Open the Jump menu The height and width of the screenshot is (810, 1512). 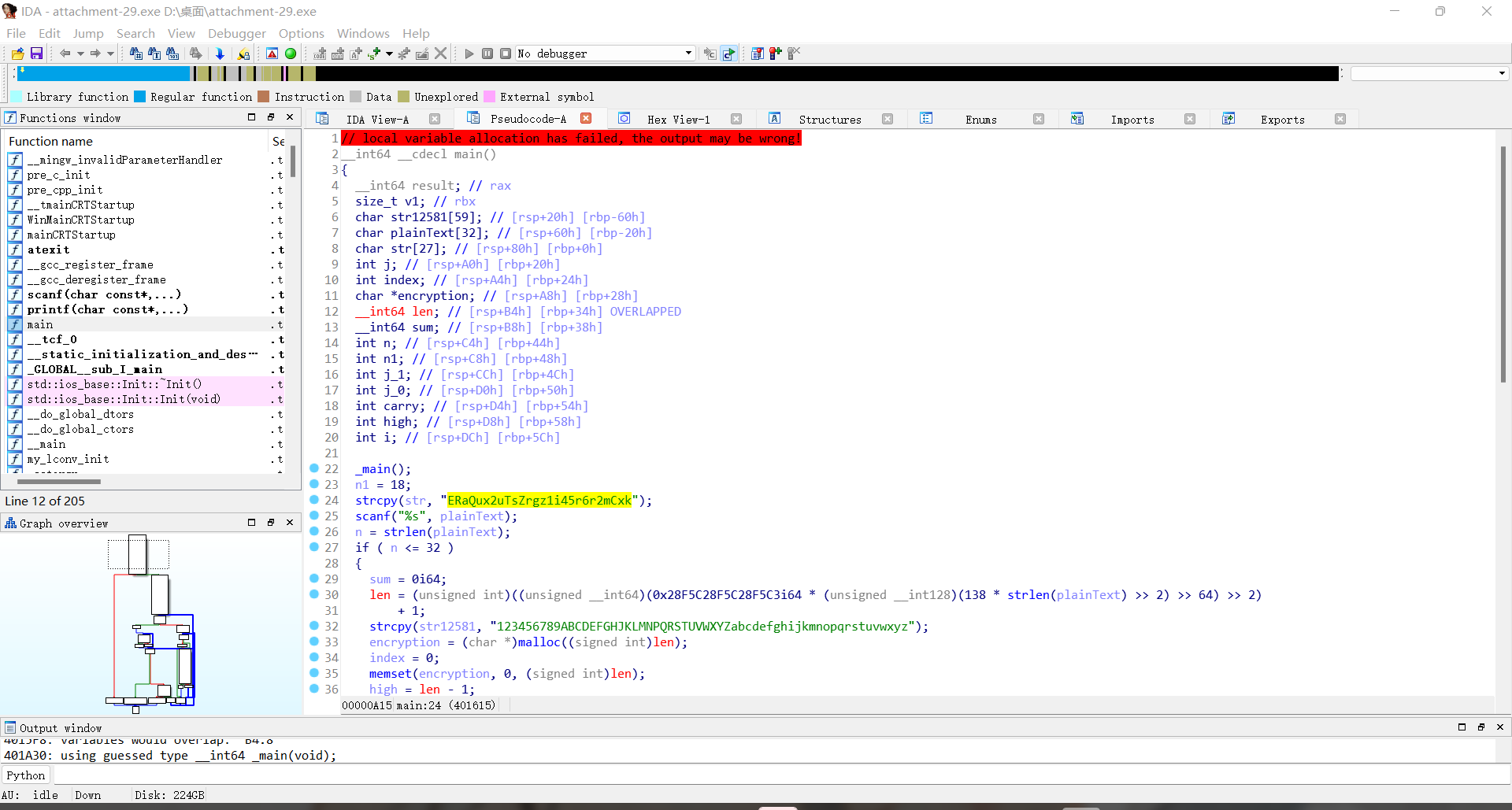[88, 33]
